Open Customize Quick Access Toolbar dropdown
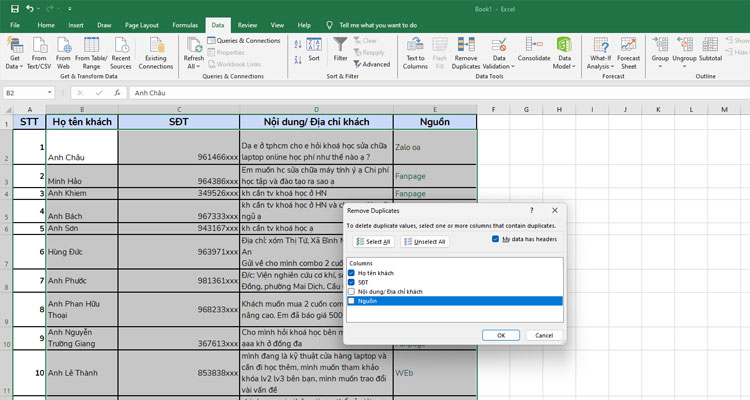This screenshot has width=750, height=400. (x=70, y=9)
